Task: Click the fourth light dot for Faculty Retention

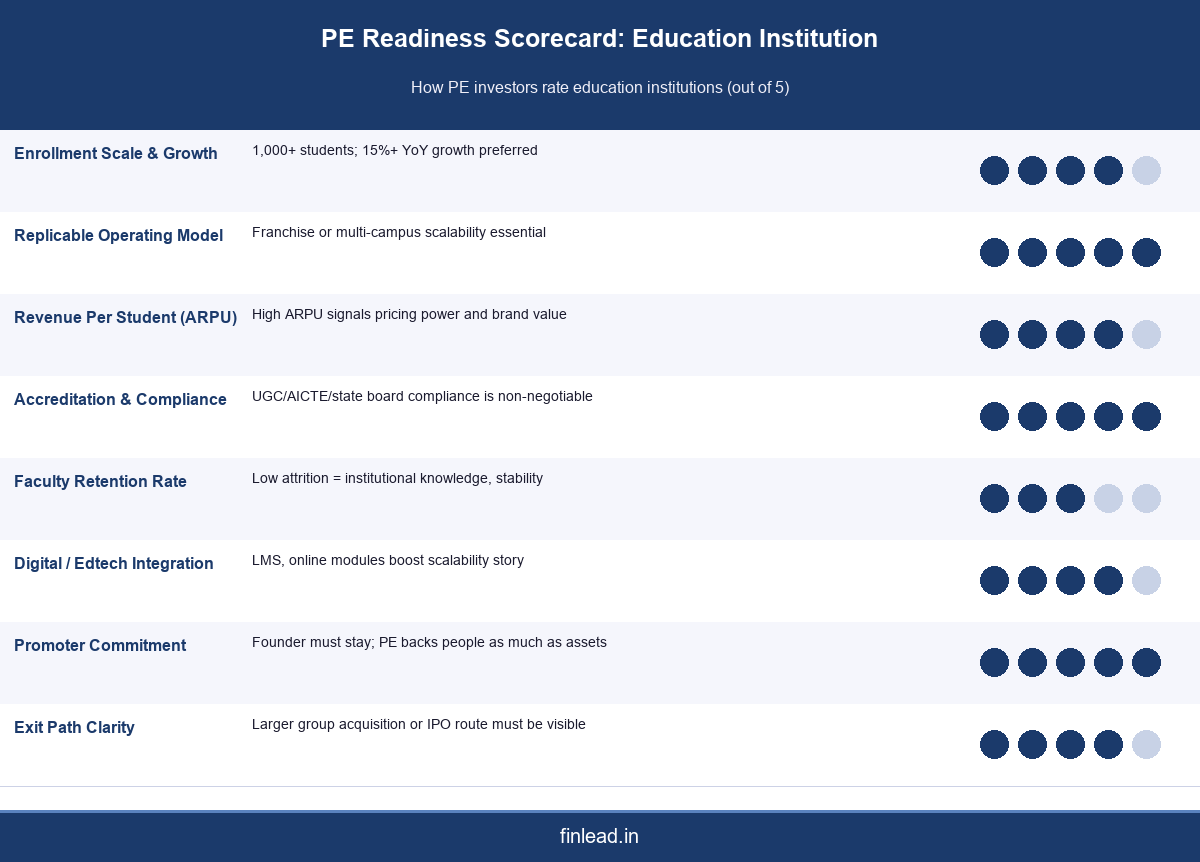Action: (1108, 498)
